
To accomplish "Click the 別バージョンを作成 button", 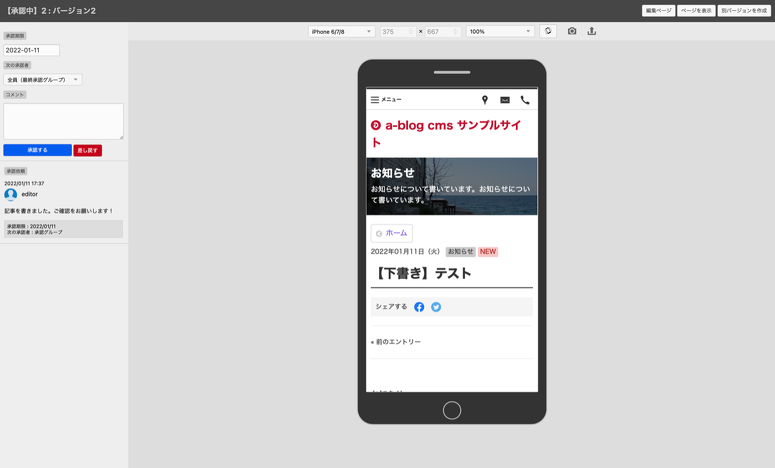I will pyautogui.click(x=744, y=11).
